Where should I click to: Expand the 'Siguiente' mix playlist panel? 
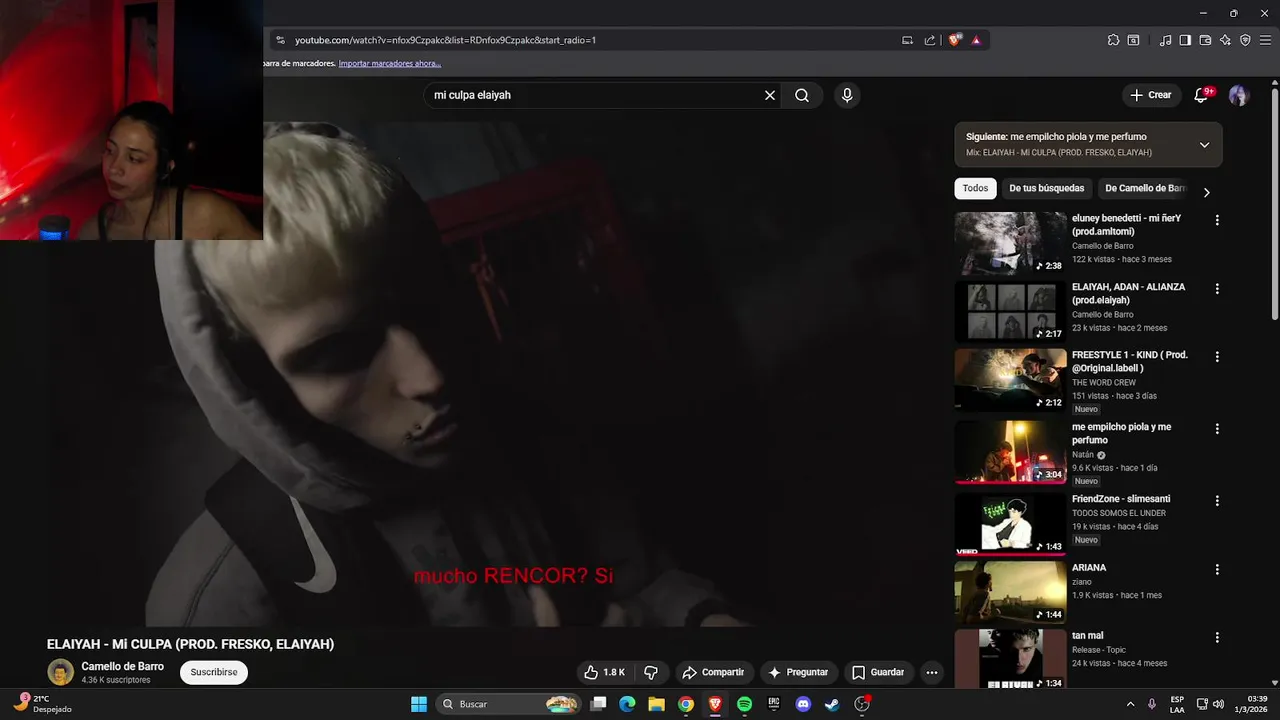[1204, 145]
